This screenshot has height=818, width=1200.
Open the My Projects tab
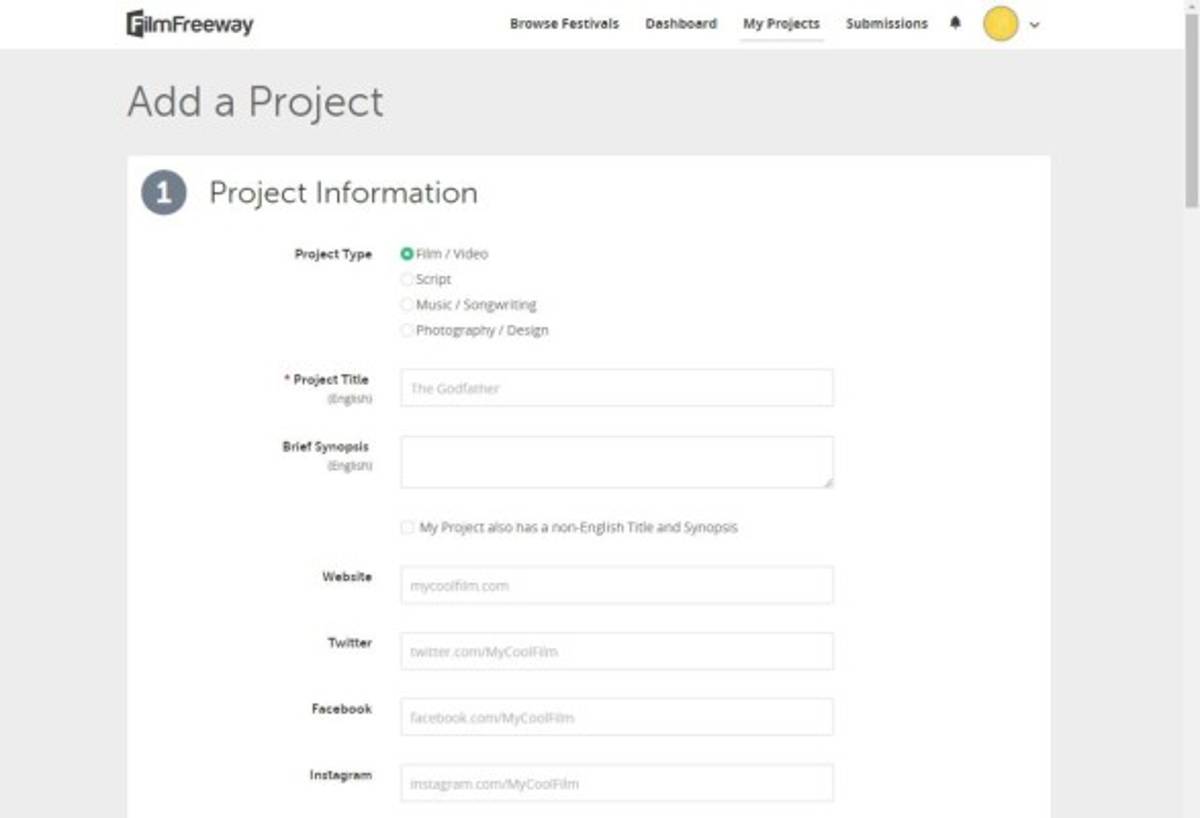[x=781, y=24]
